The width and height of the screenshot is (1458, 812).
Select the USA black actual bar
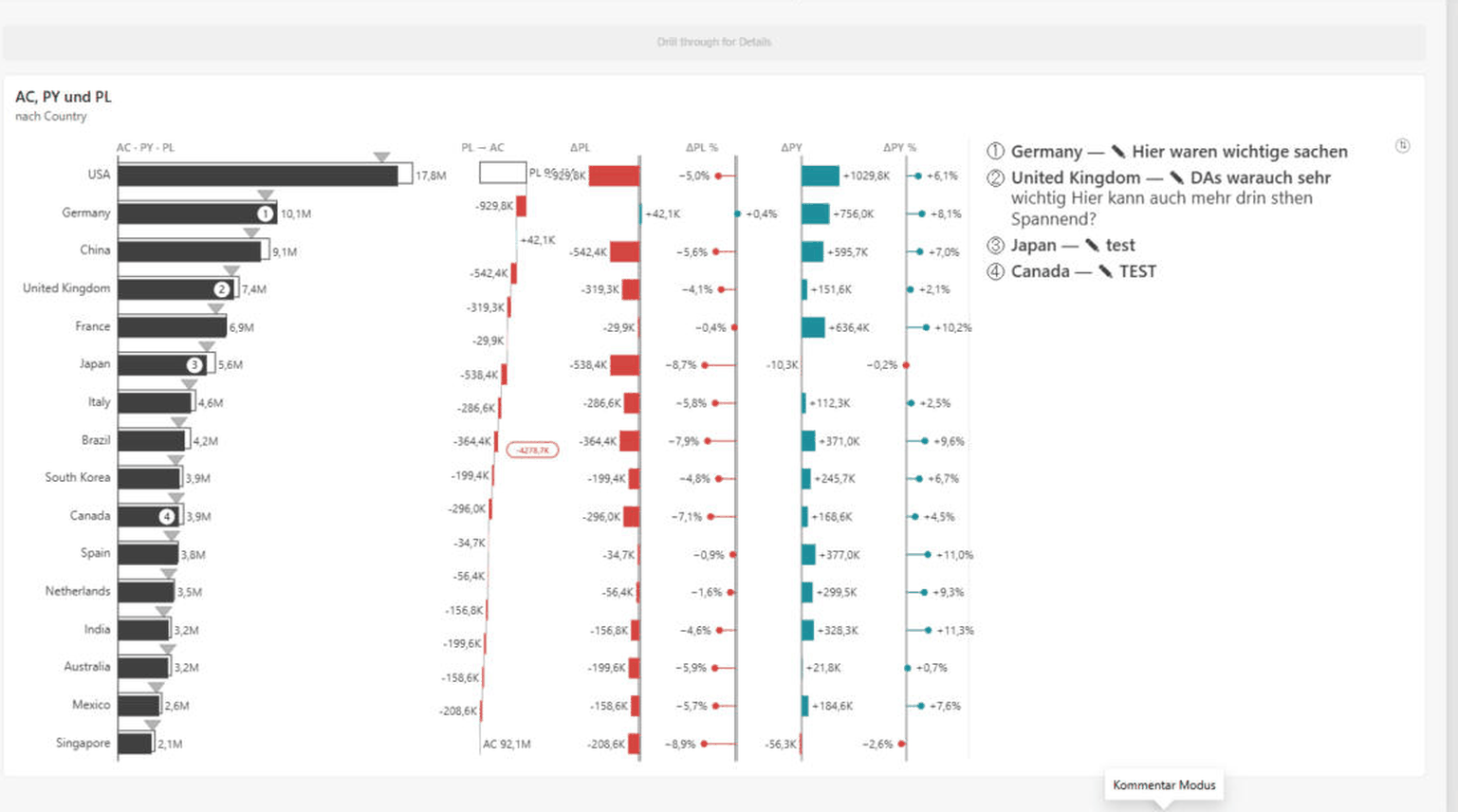pyautogui.click(x=258, y=175)
